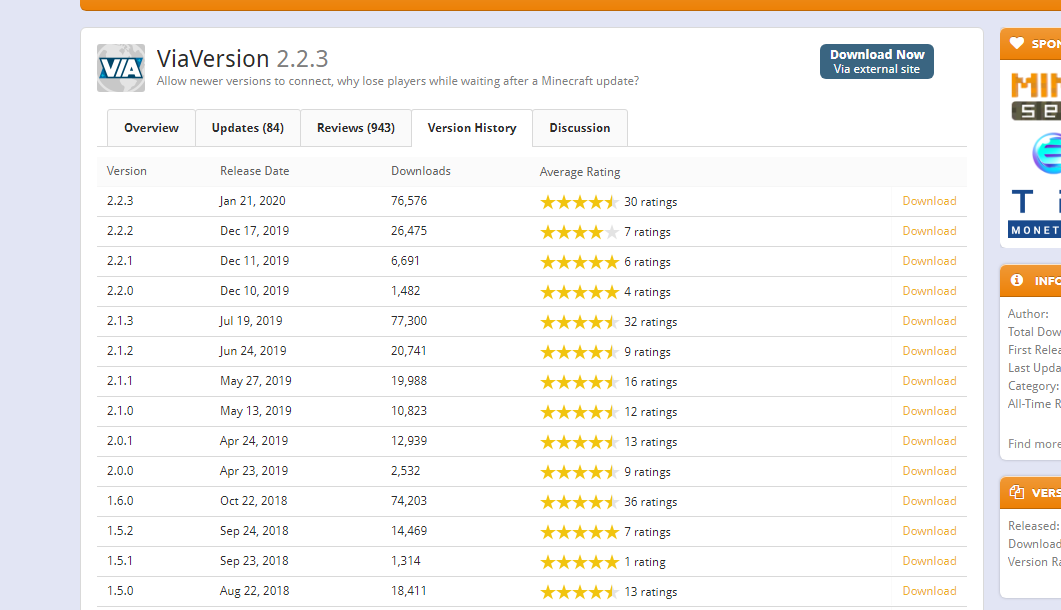
Task: Click the four-star rating for version 2.2.2
Action: pyautogui.click(x=579, y=232)
